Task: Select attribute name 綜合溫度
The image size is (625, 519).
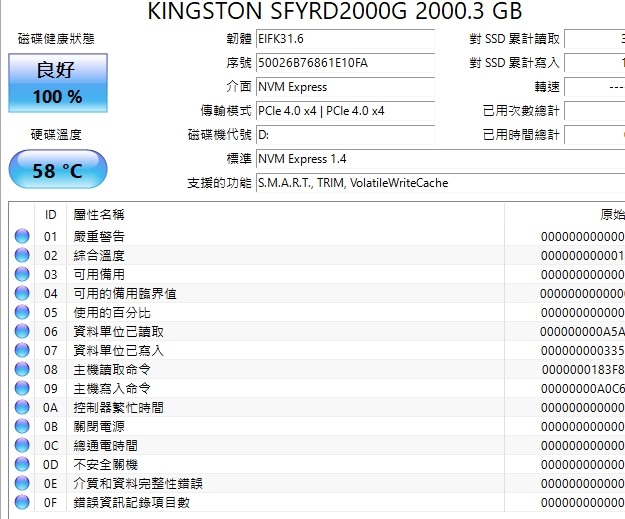Action: pyautogui.click(x=99, y=256)
